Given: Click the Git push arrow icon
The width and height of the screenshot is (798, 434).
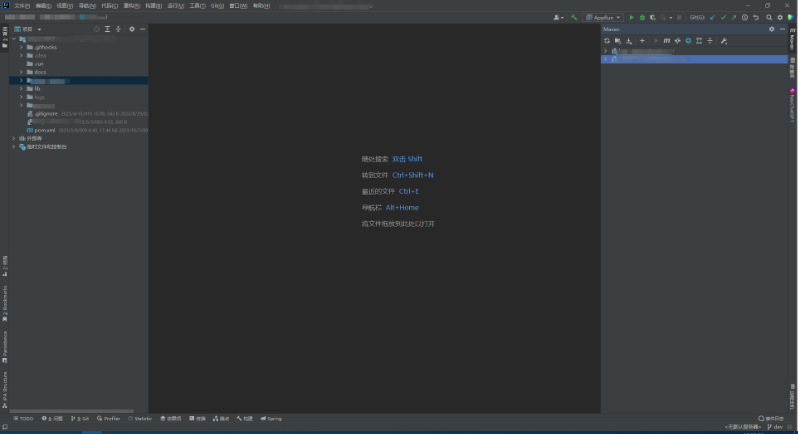Looking at the screenshot, I should click(x=734, y=17).
